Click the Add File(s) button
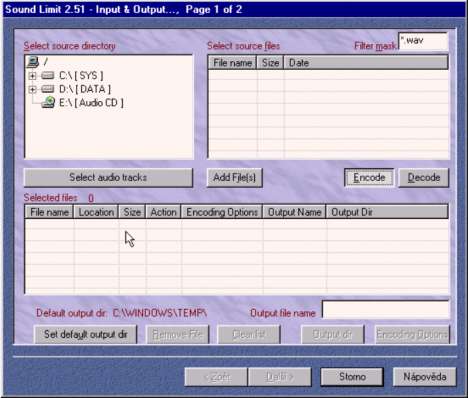Viewport: 468px width, 398px height. coord(235,177)
